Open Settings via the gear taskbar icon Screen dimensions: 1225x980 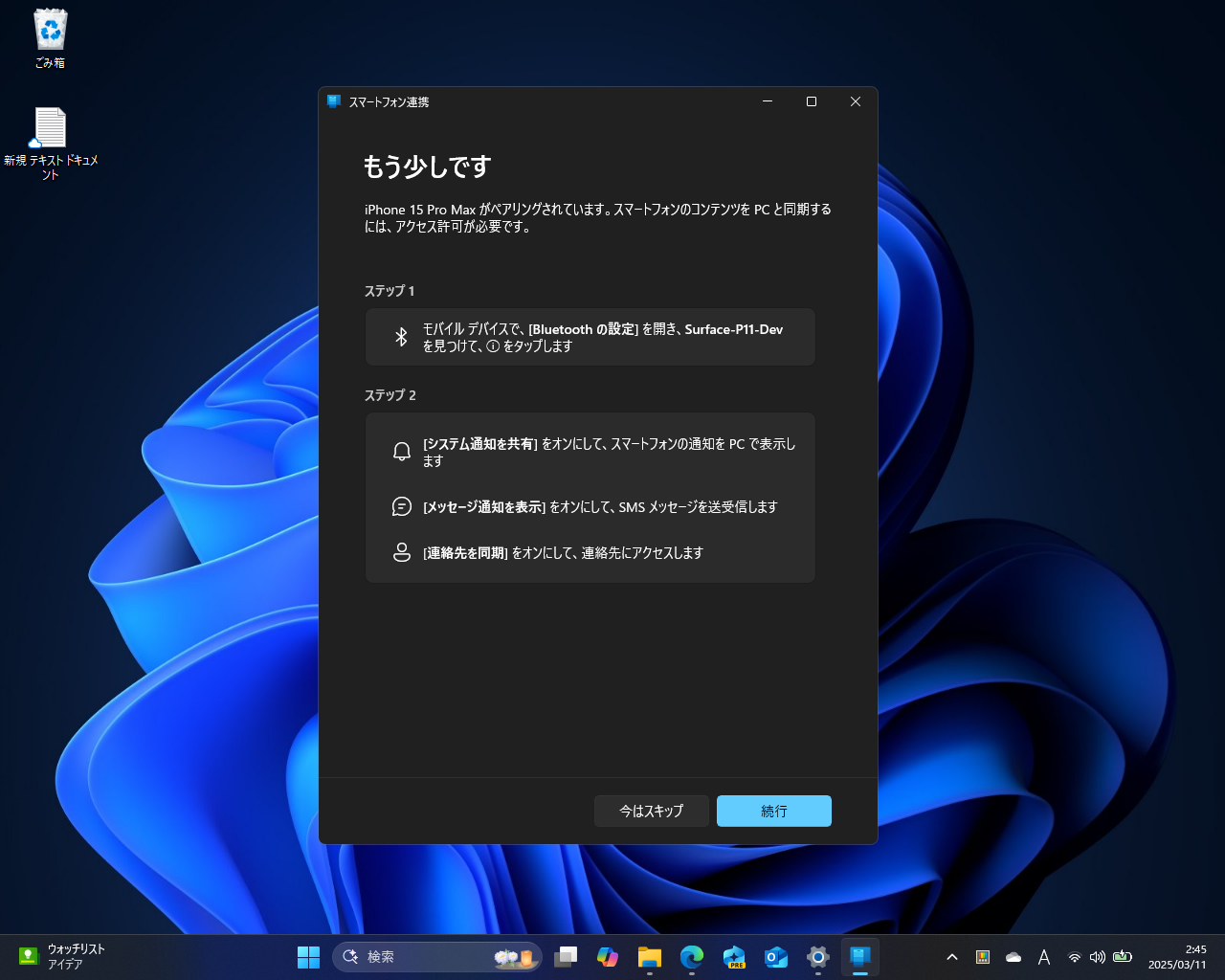click(x=817, y=957)
